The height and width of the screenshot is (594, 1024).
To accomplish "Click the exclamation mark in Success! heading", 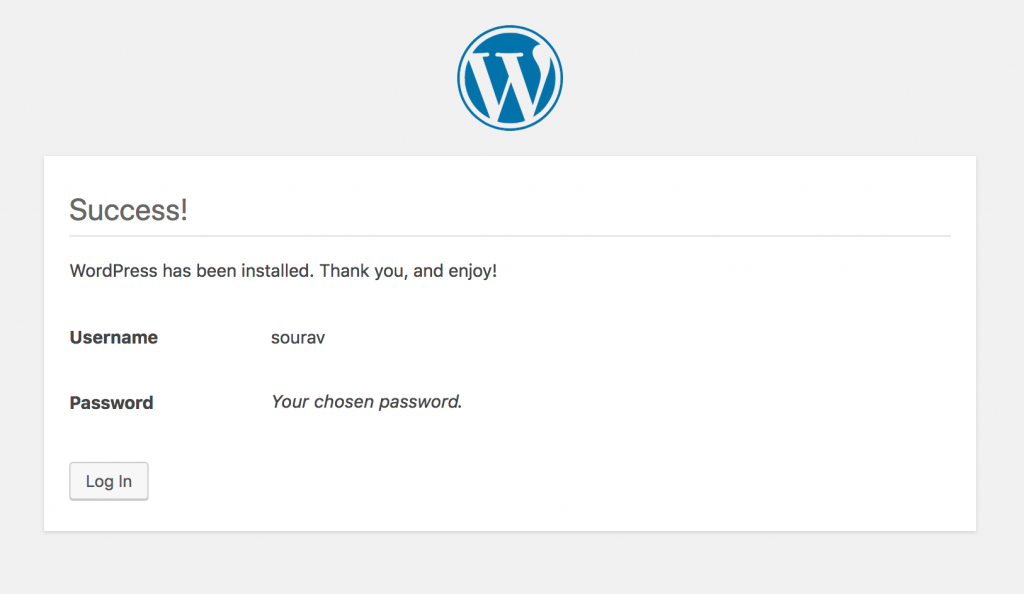I will [183, 211].
